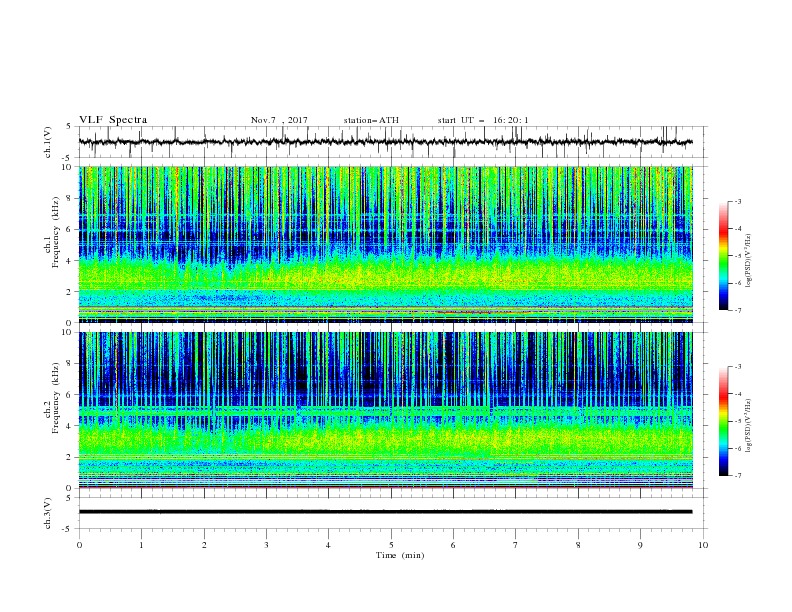Click time axis tick label "1"
Viewport: 792px width, 612px height.
(141, 545)
